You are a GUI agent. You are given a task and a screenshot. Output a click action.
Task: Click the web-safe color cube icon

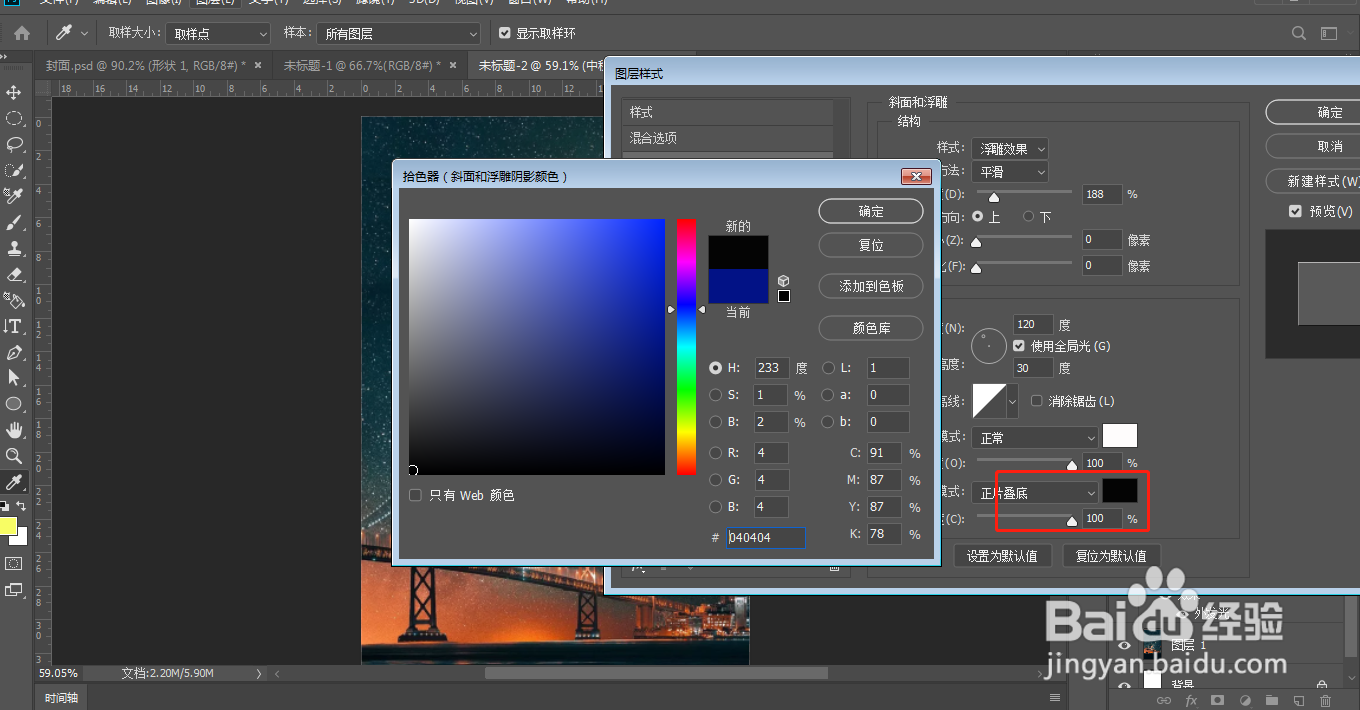click(784, 281)
